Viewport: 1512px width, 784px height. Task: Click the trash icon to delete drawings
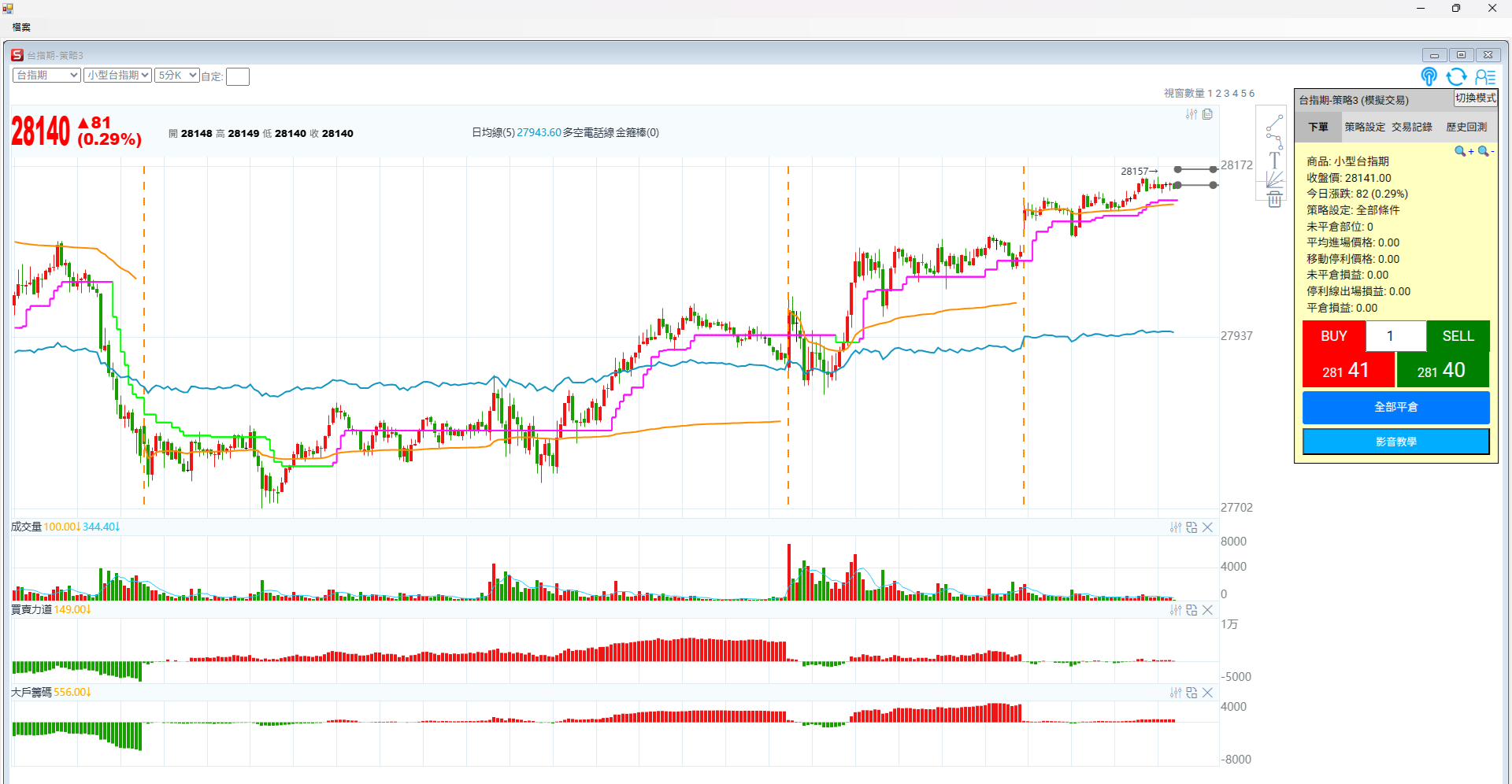coord(1274,199)
